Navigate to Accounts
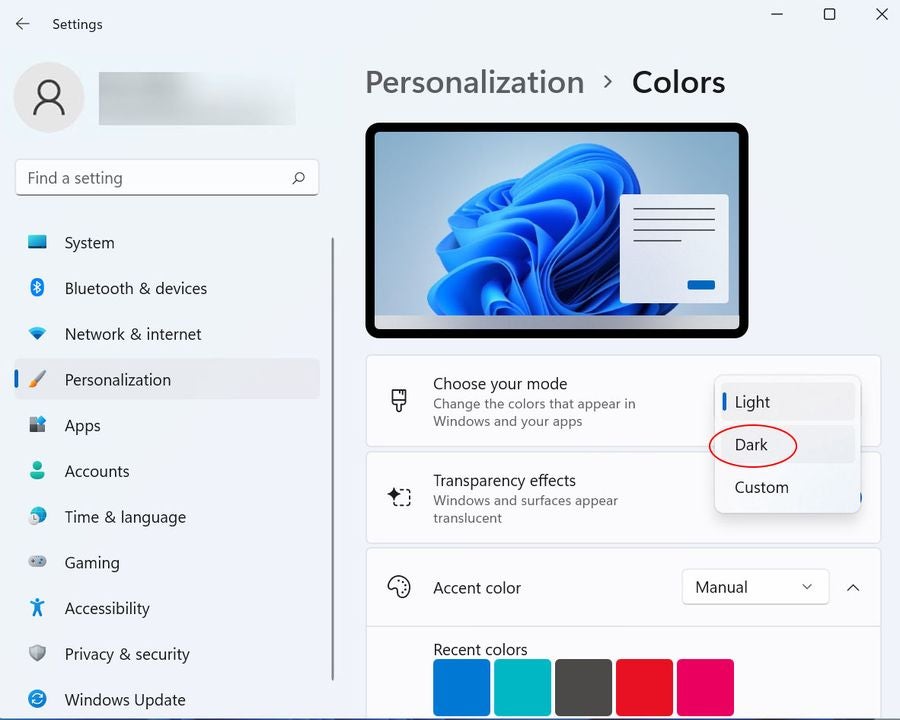Screen dimensions: 900x720 (x=166, y=471)
